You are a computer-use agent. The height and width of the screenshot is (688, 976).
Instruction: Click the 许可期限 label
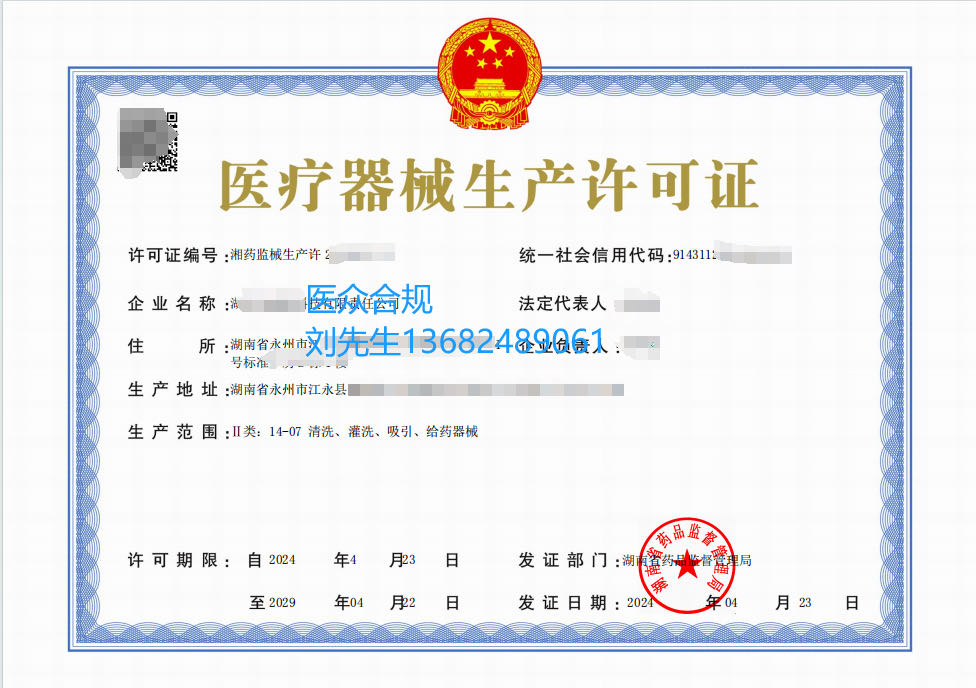click(x=172, y=560)
